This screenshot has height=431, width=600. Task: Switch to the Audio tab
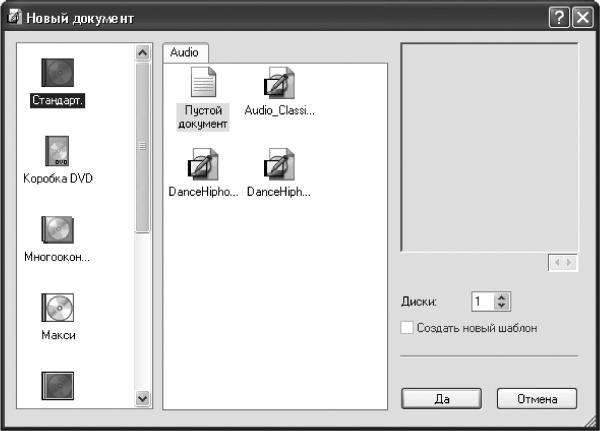pos(185,52)
